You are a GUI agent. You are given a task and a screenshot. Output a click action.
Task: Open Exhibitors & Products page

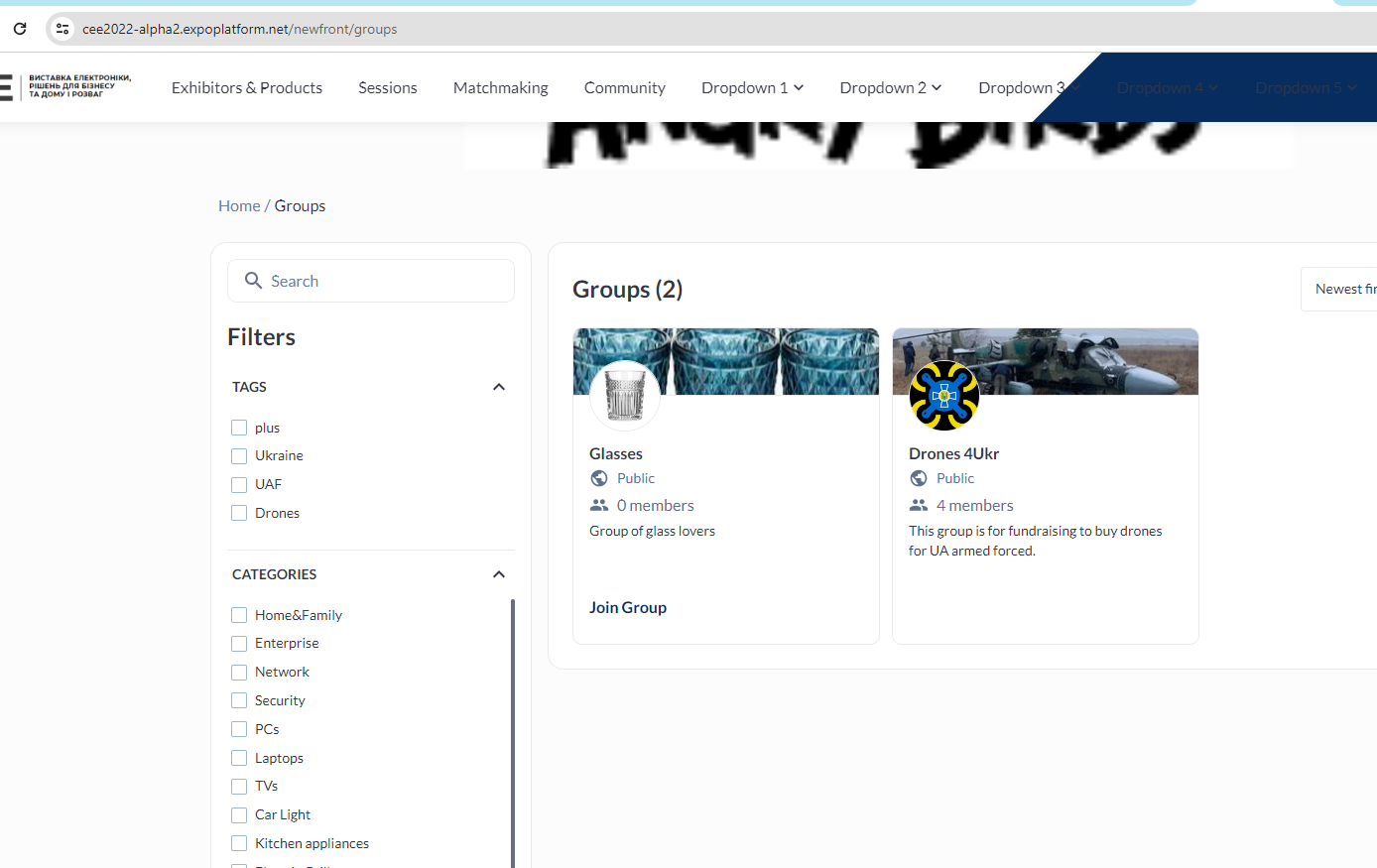click(x=247, y=87)
